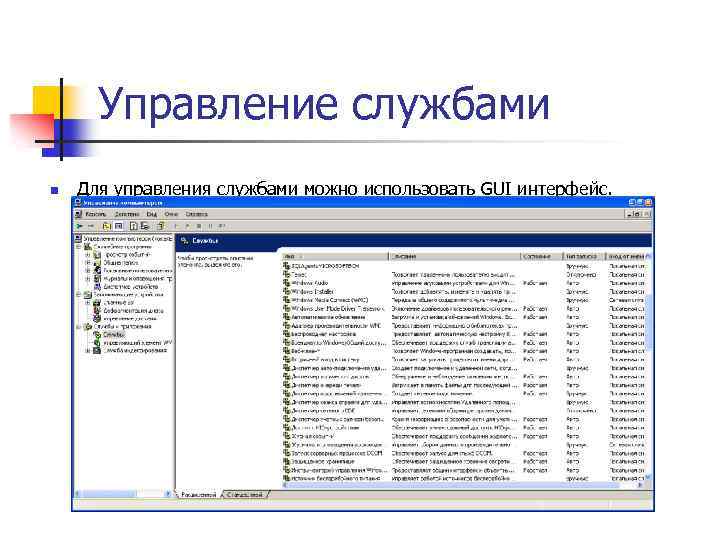Select Управляющий элемент WMI in the tree
The height and width of the screenshot is (540, 720).
[138, 343]
